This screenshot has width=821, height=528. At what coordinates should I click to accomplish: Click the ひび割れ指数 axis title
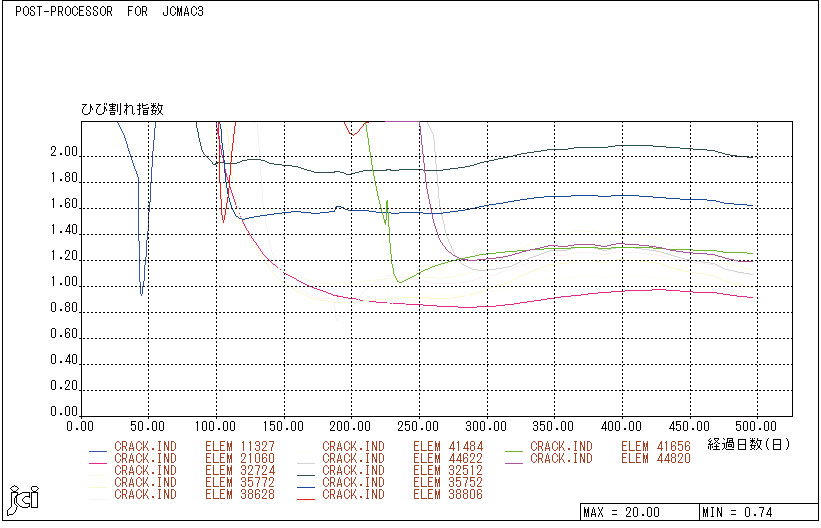[122, 109]
